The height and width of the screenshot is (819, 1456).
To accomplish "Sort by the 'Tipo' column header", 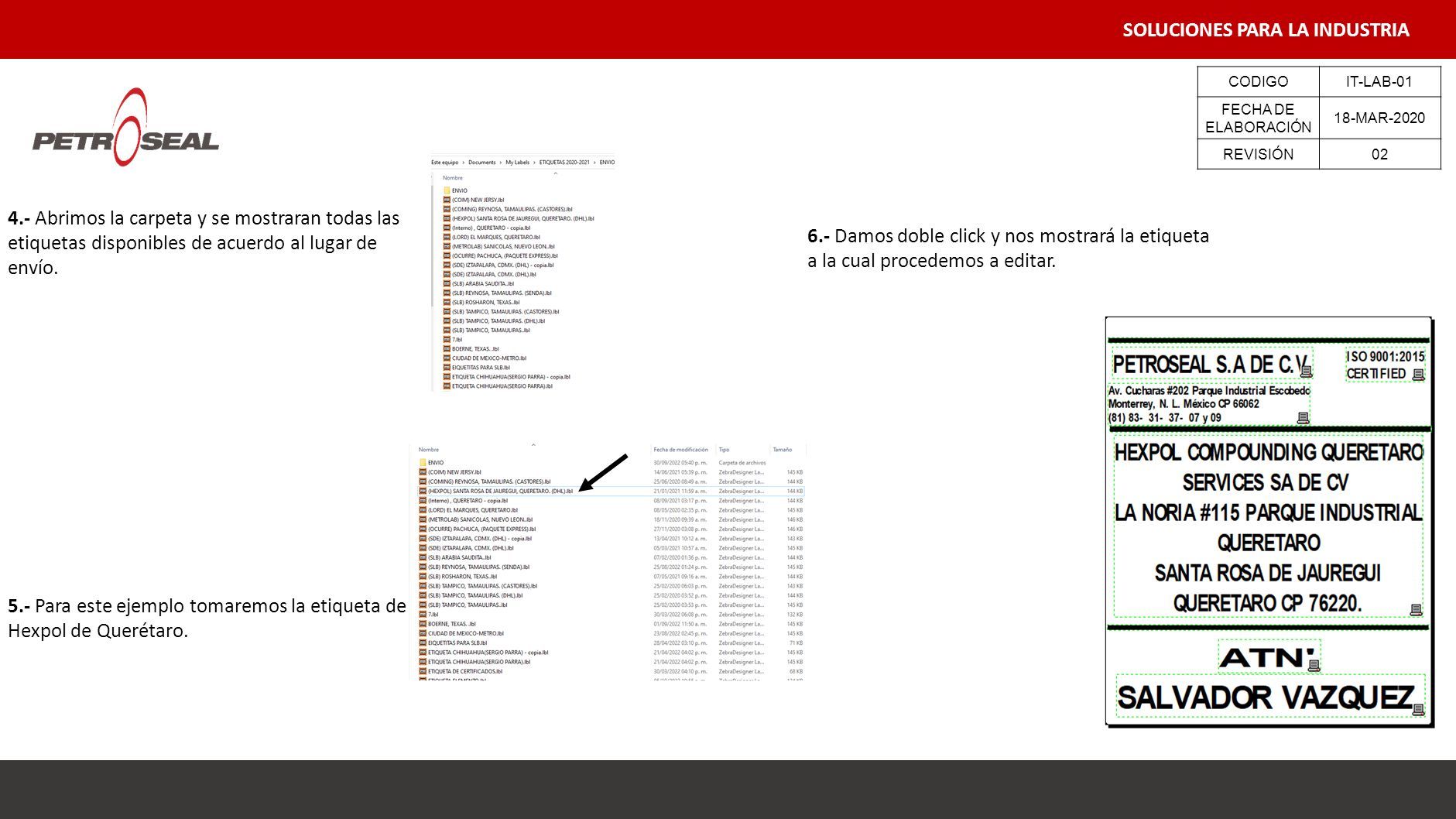I will [724, 450].
